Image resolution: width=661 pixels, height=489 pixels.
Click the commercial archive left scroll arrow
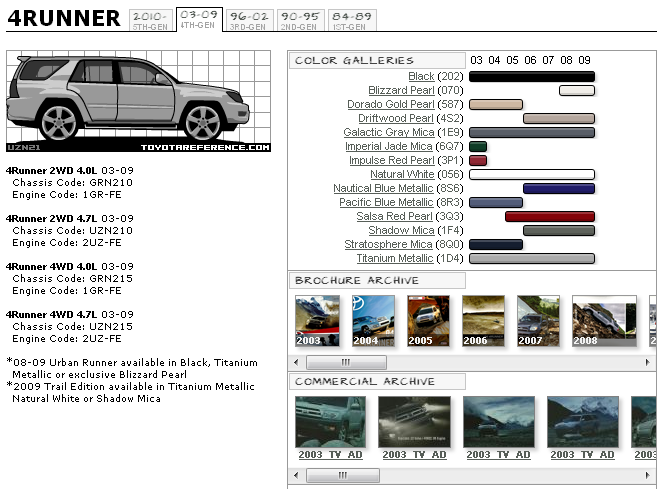[296, 476]
